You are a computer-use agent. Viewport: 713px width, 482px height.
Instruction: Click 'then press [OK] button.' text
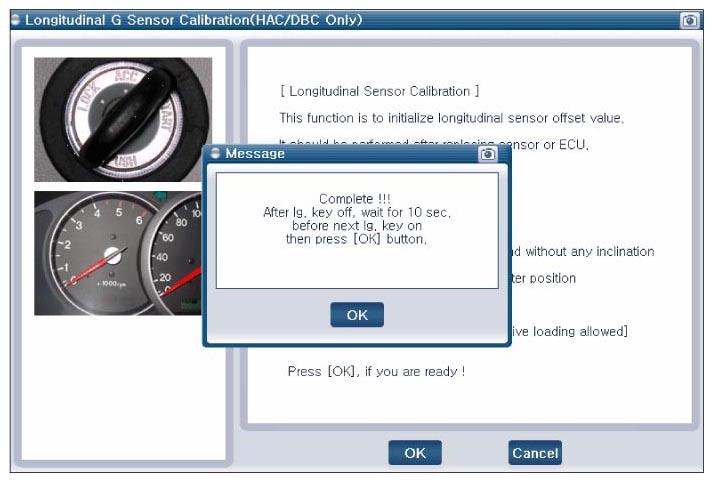(x=356, y=239)
